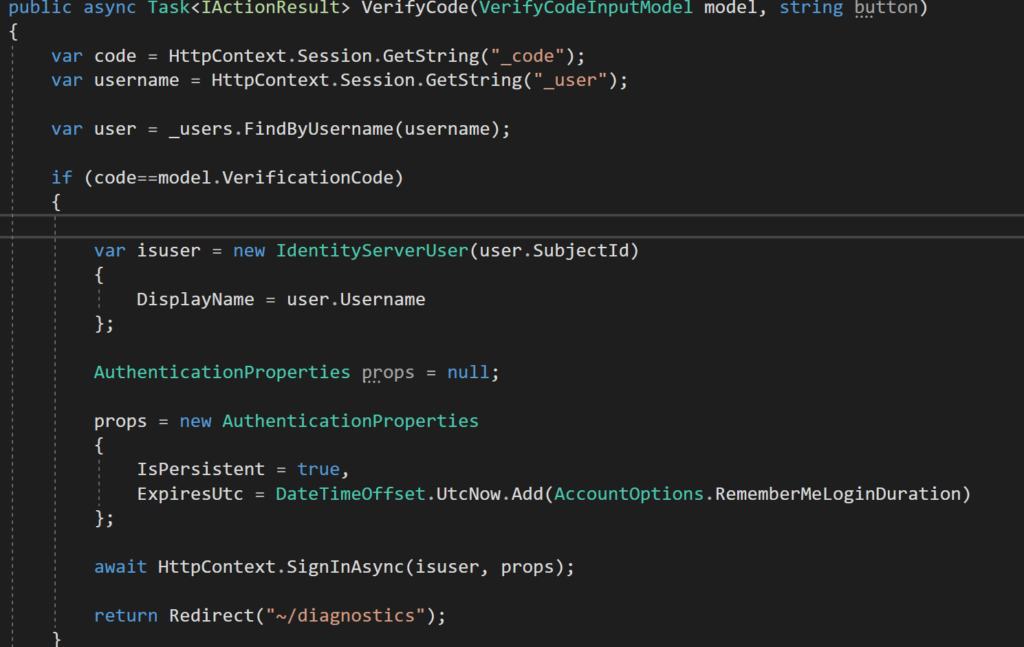Click the 'Task' type in the signature
The image size is (1024, 647).
pos(168,8)
